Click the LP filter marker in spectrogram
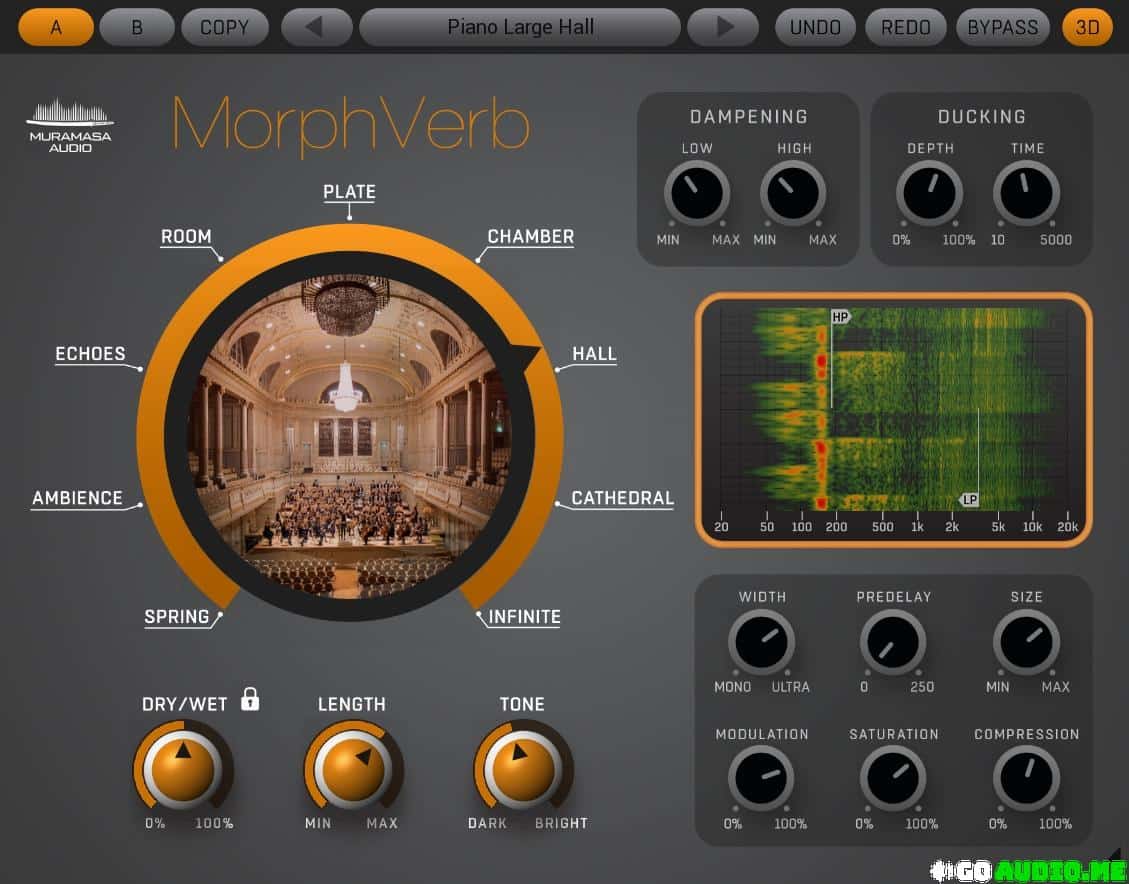Image resolution: width=1129 pixels, height=884 pixels. pos(969,499)
